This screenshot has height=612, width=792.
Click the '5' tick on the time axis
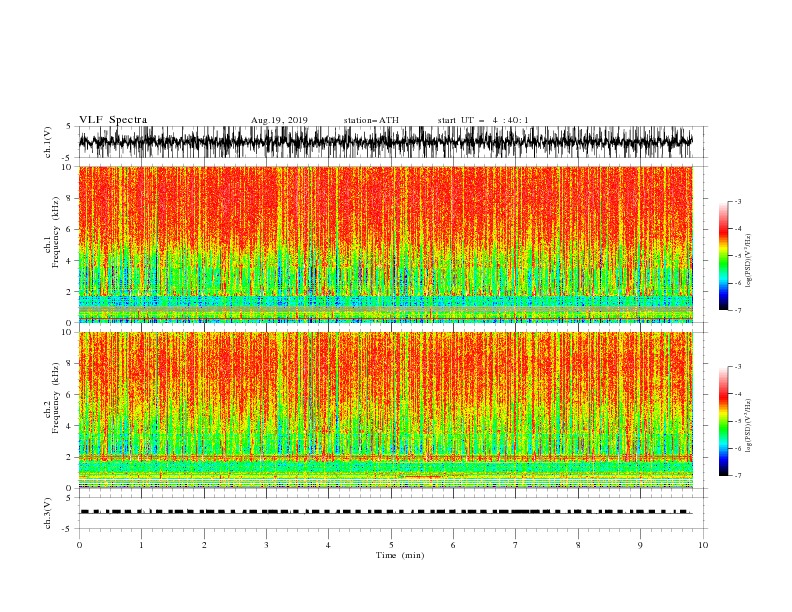tap(391, 545)
